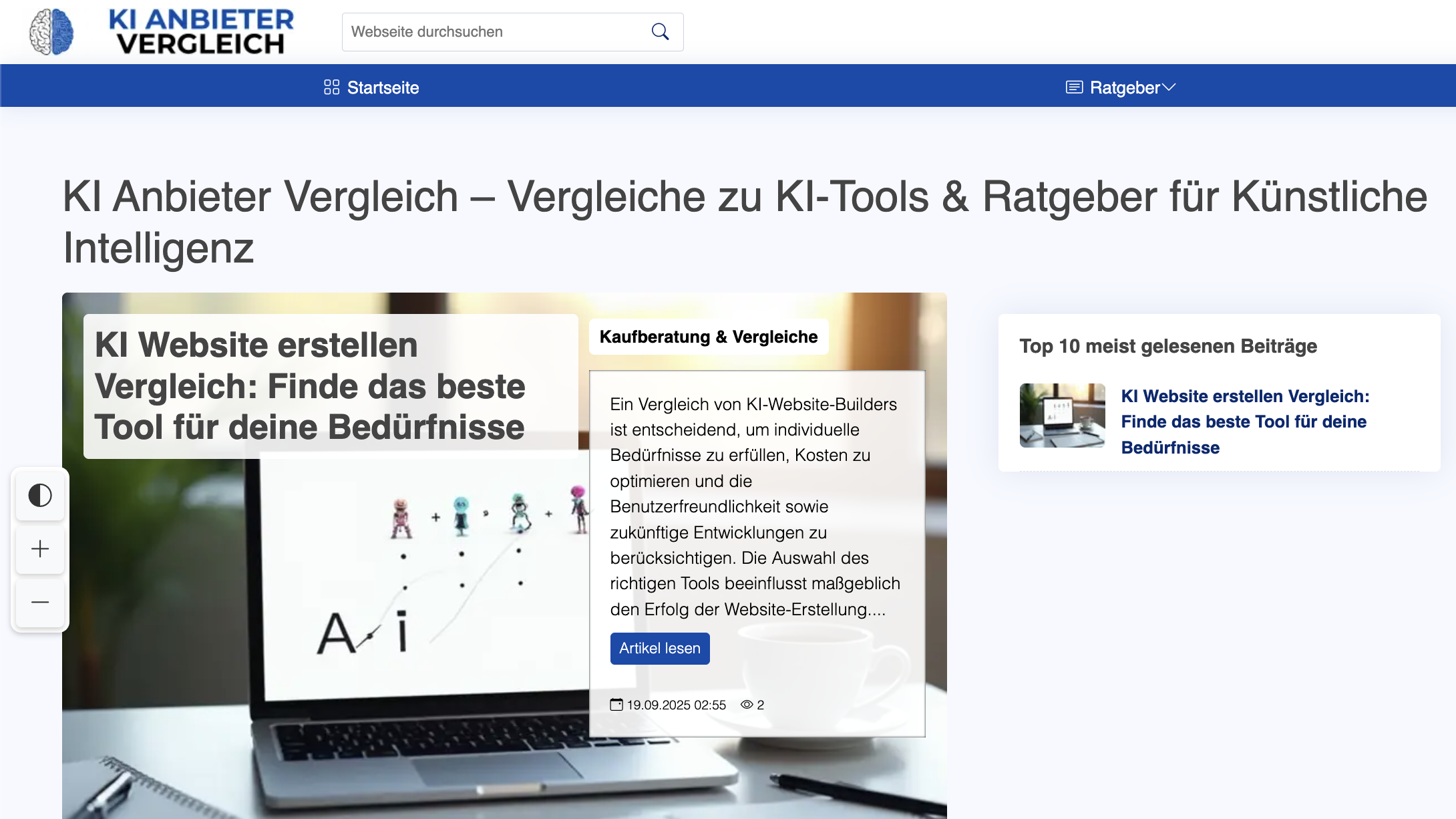Select the grid icon next to Startseite
Image resolution: width=1456 pixels, height=819 pixels.
click(x=331, y=87)
